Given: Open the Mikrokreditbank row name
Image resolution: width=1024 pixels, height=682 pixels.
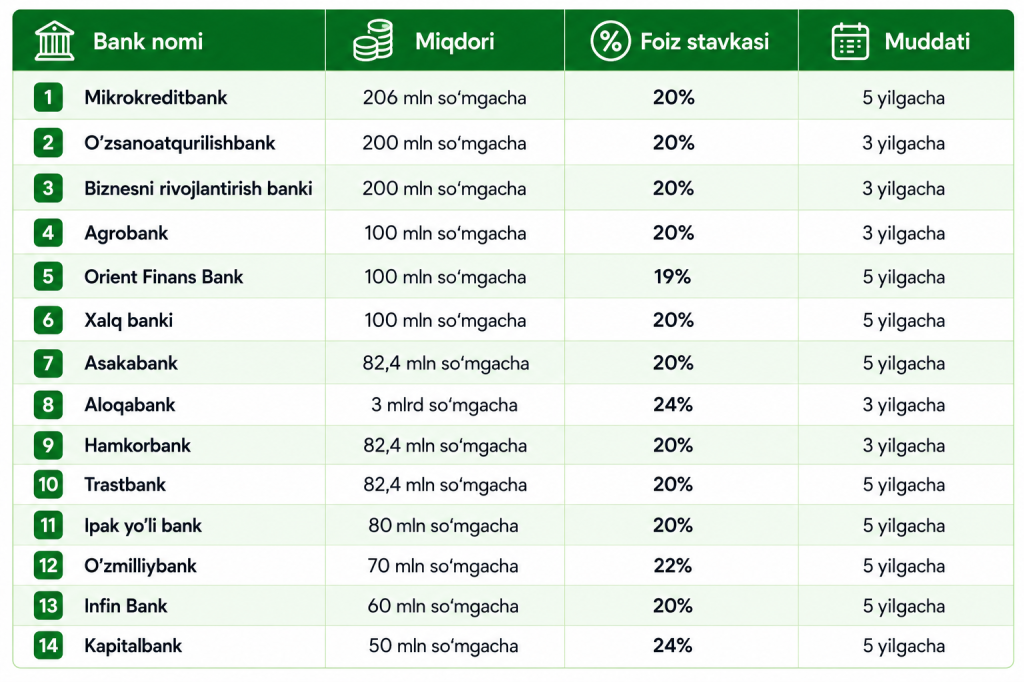Looking at the screenshot, I should pyautogui.click(x=155, y=98).
